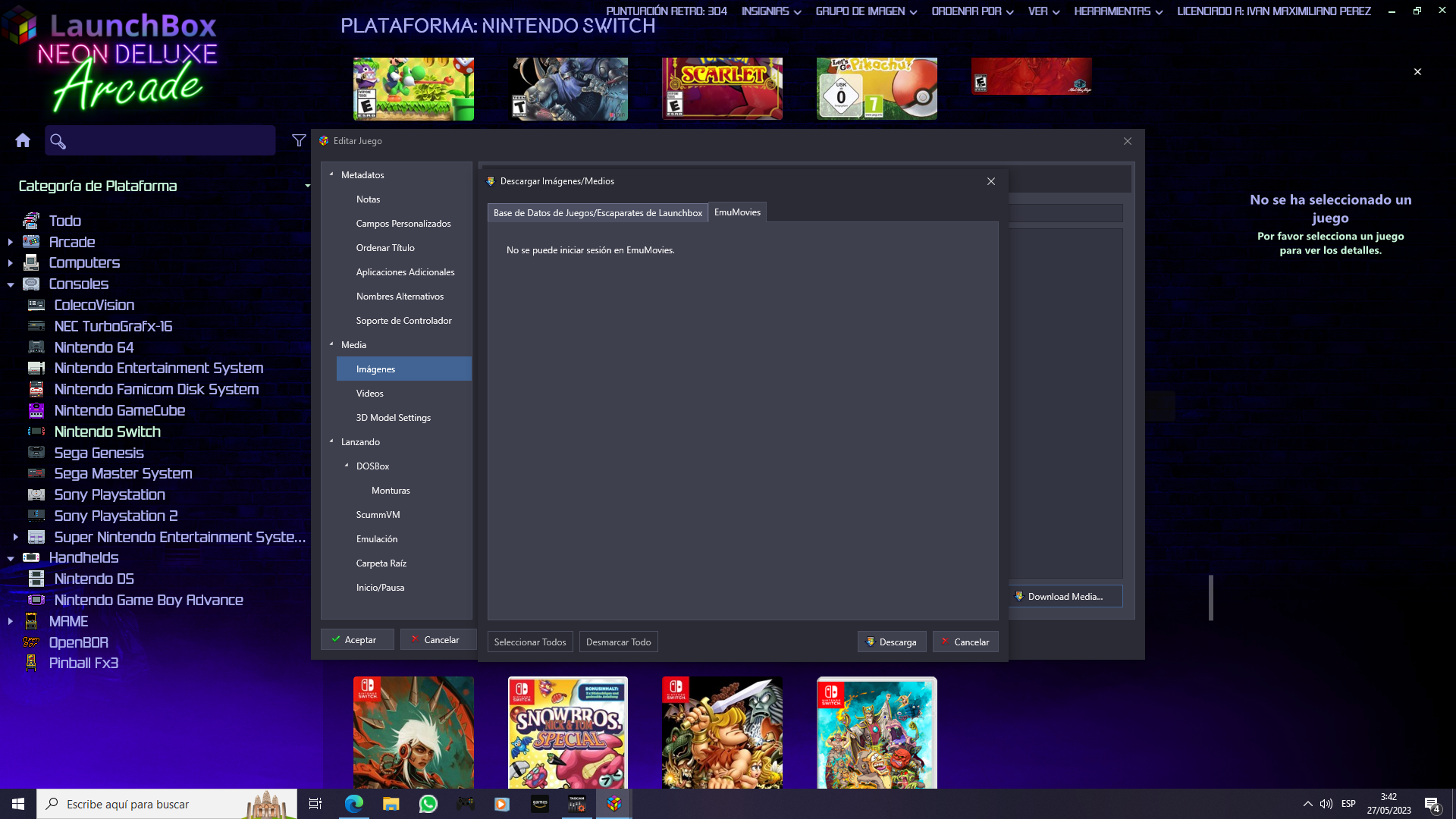The image size is (1456, 819).
Task: Expand the Computers category
Action: (10, 263)
